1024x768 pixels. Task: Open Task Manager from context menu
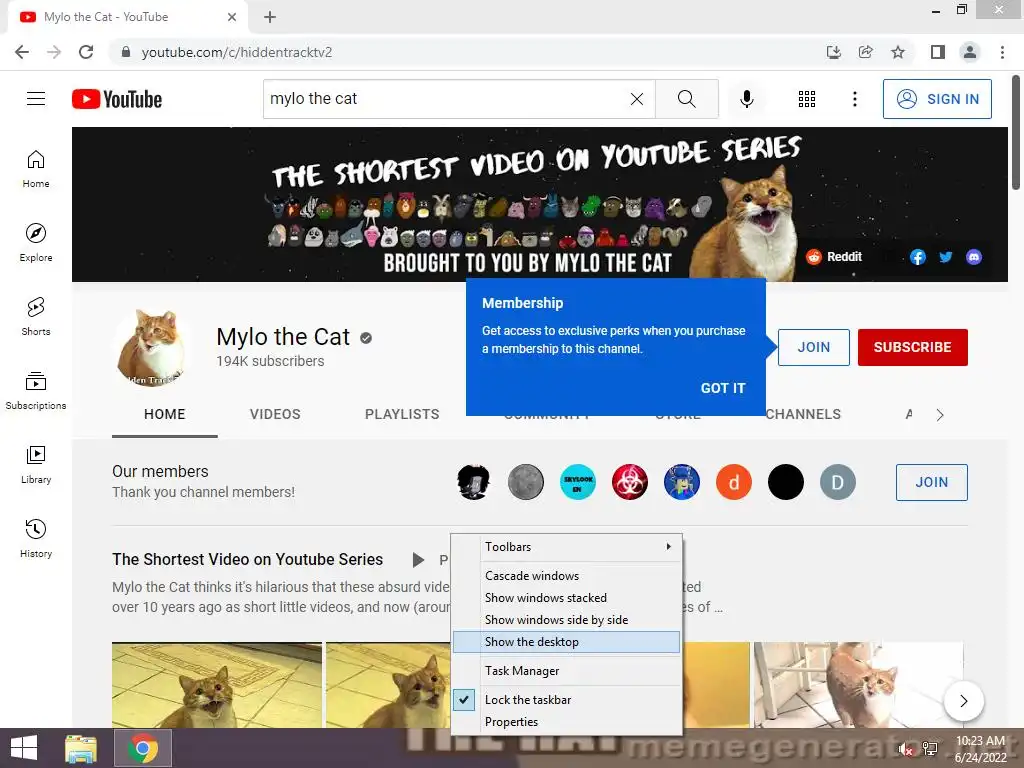pyautogui.click(x=566, y=671)
